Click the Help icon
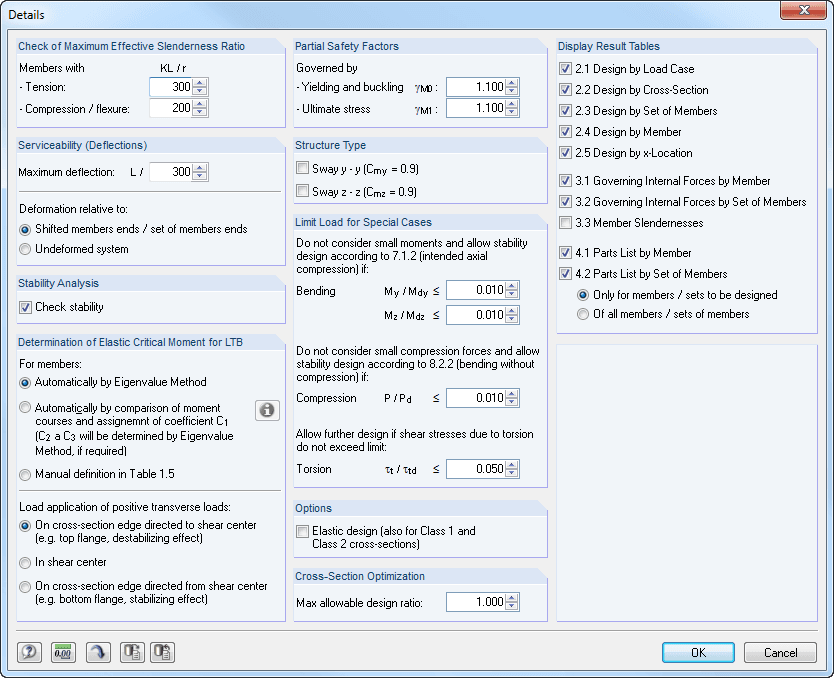Screen dimensions: 834x678 (29, 652)
